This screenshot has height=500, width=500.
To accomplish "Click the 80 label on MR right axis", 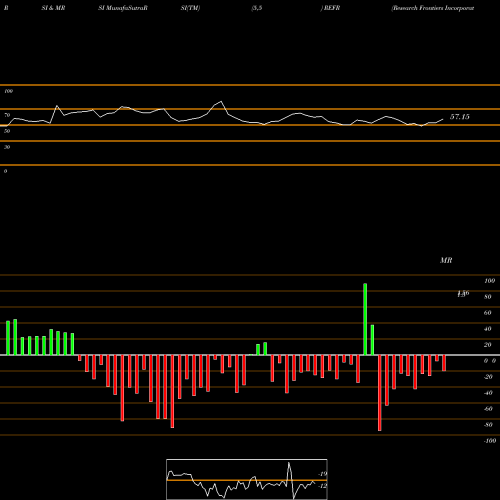I will [x=488, y=297].
